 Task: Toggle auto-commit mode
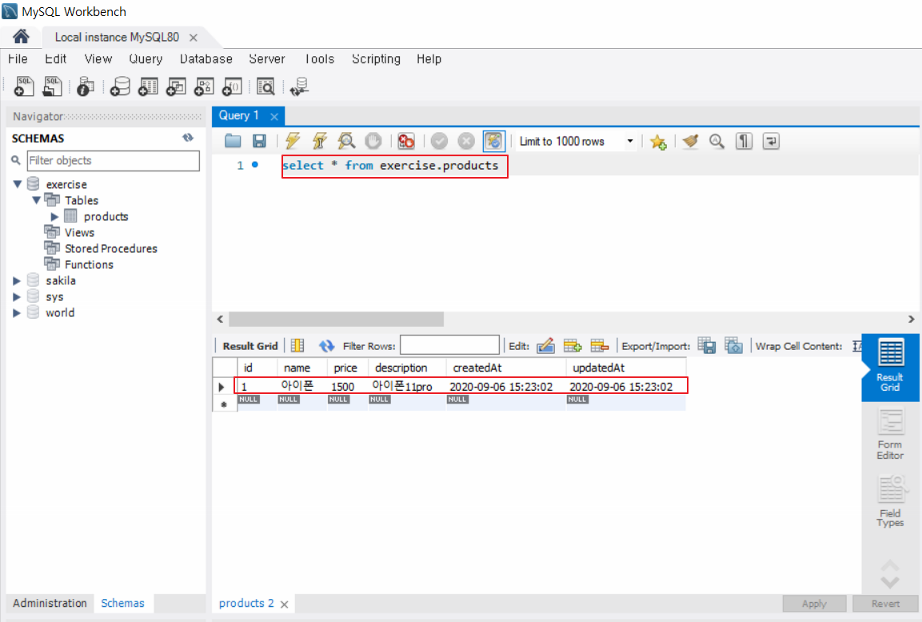point(493,141)
